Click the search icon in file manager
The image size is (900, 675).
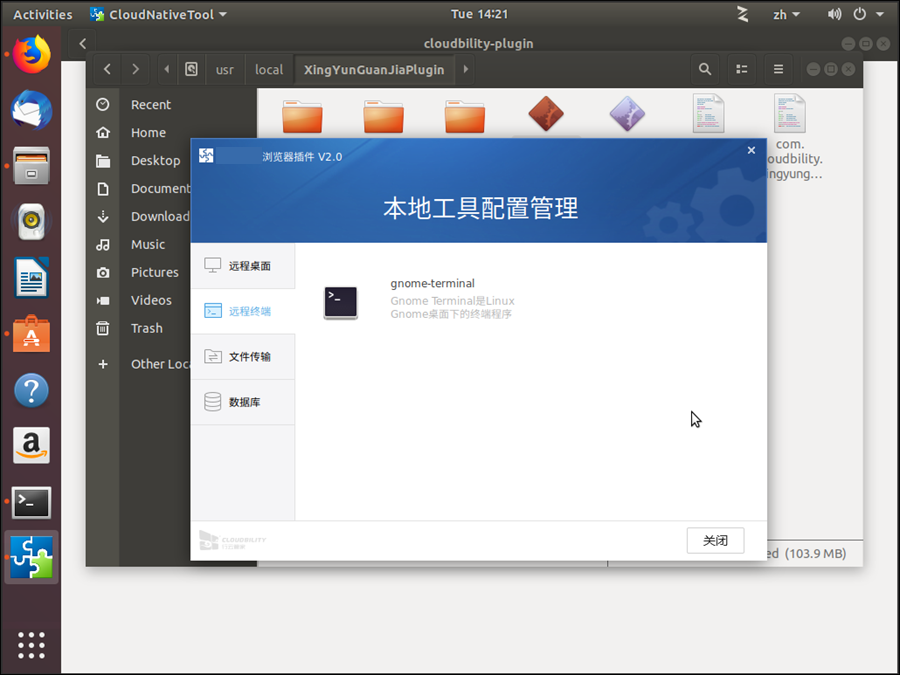[x=705, y=69]
